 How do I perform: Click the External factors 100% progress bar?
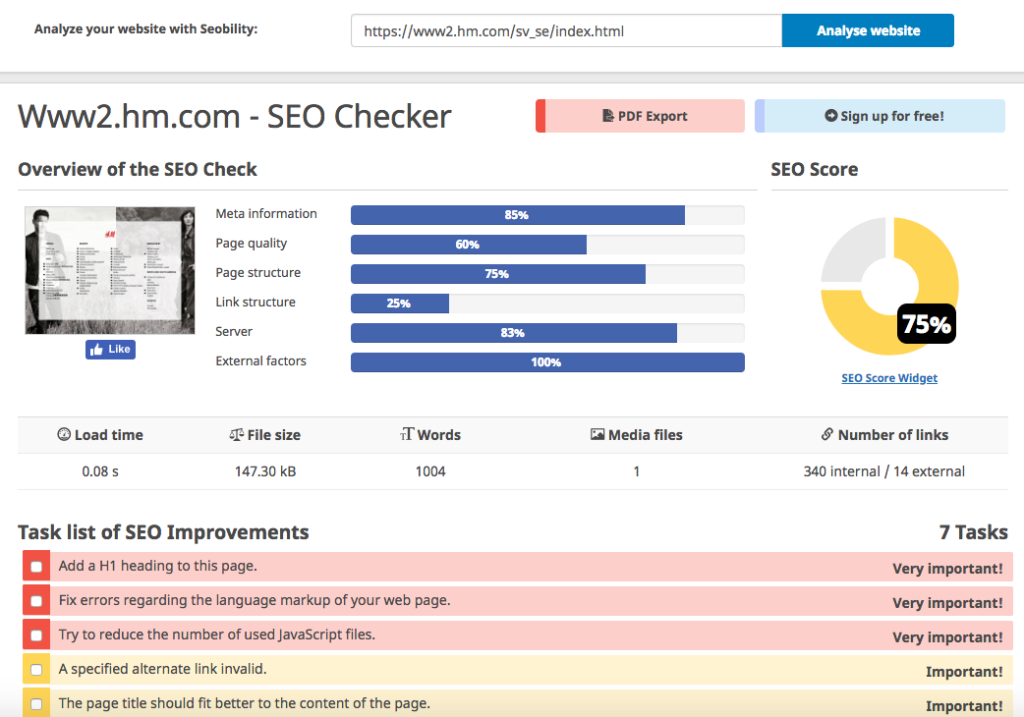(547, 362)
